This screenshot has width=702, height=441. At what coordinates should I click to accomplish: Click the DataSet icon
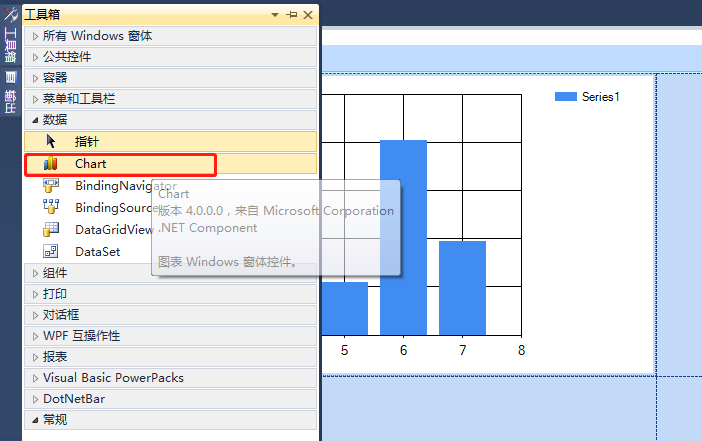(x=51, y=251)
